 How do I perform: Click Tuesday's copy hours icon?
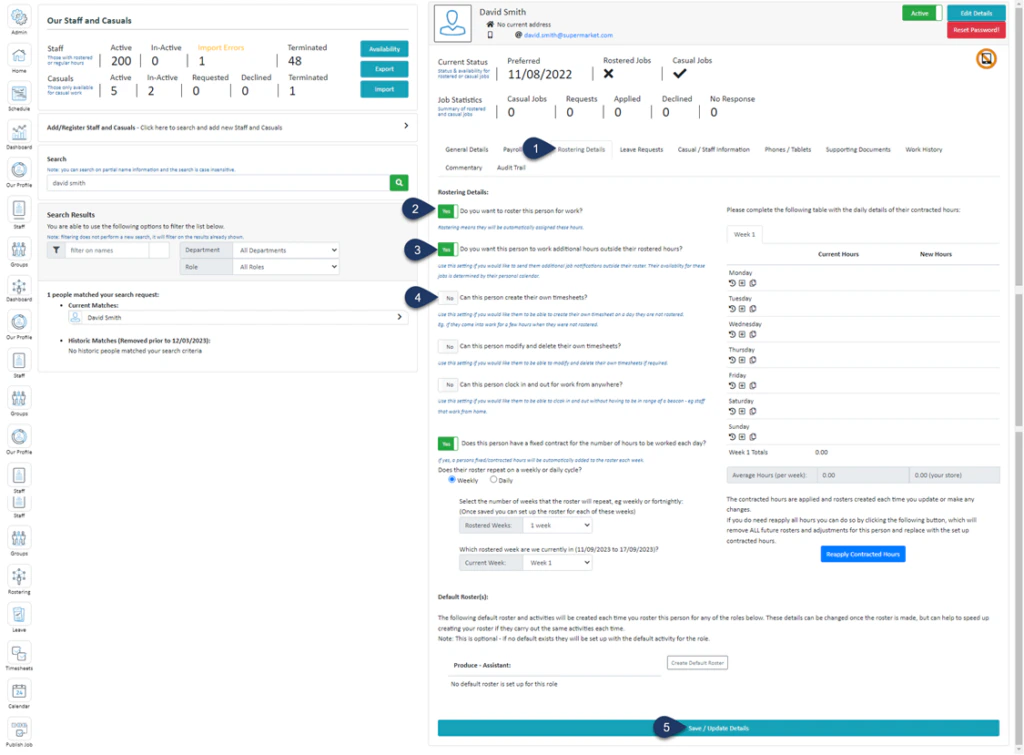[x=752, y=308]
